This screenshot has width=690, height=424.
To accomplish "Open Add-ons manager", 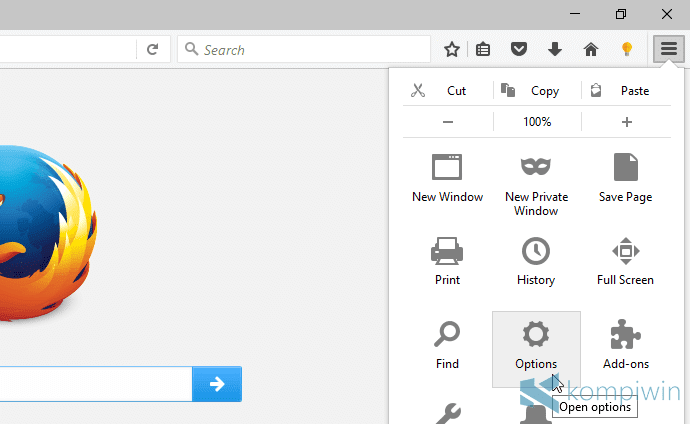I will tap(625, 345).
